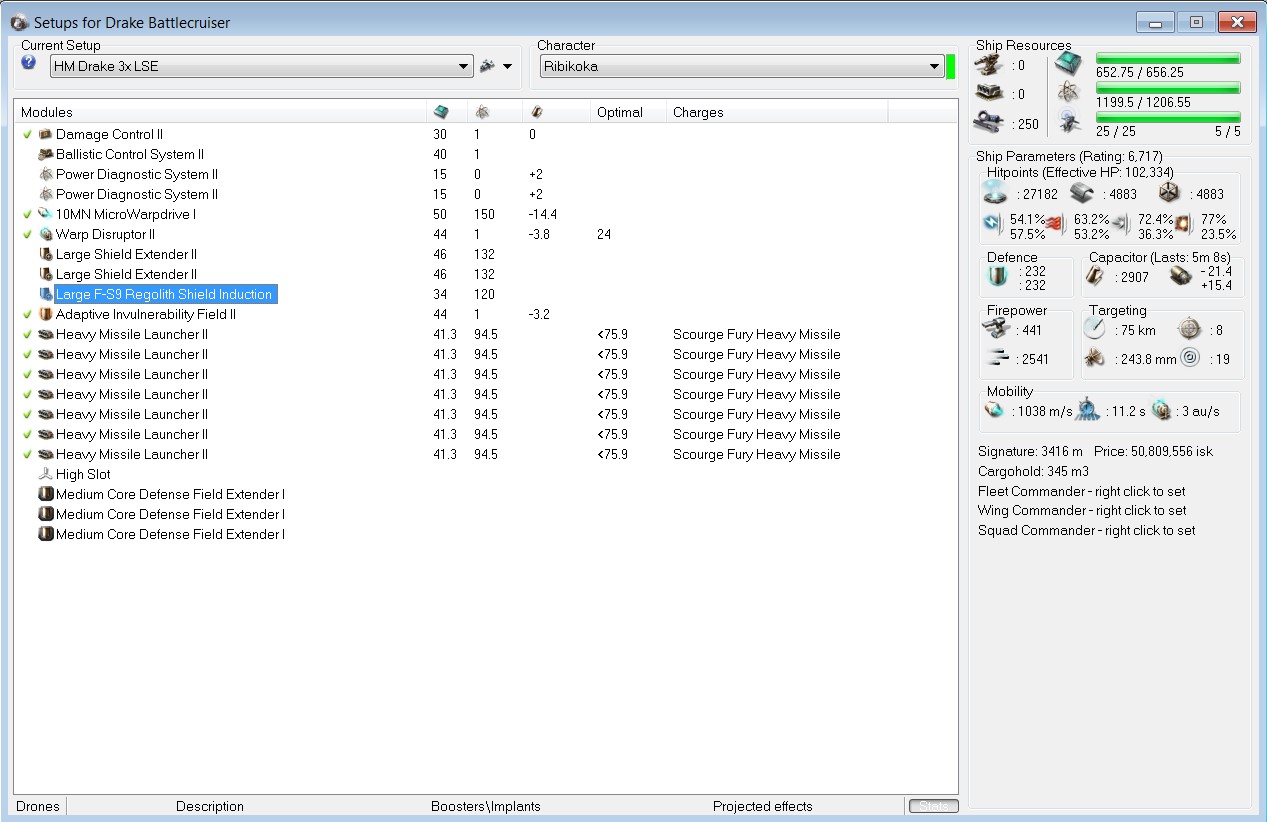Viewport: 1267px width, 822px height.
Task: Open the Current Setup combo box
Action: 261,67
